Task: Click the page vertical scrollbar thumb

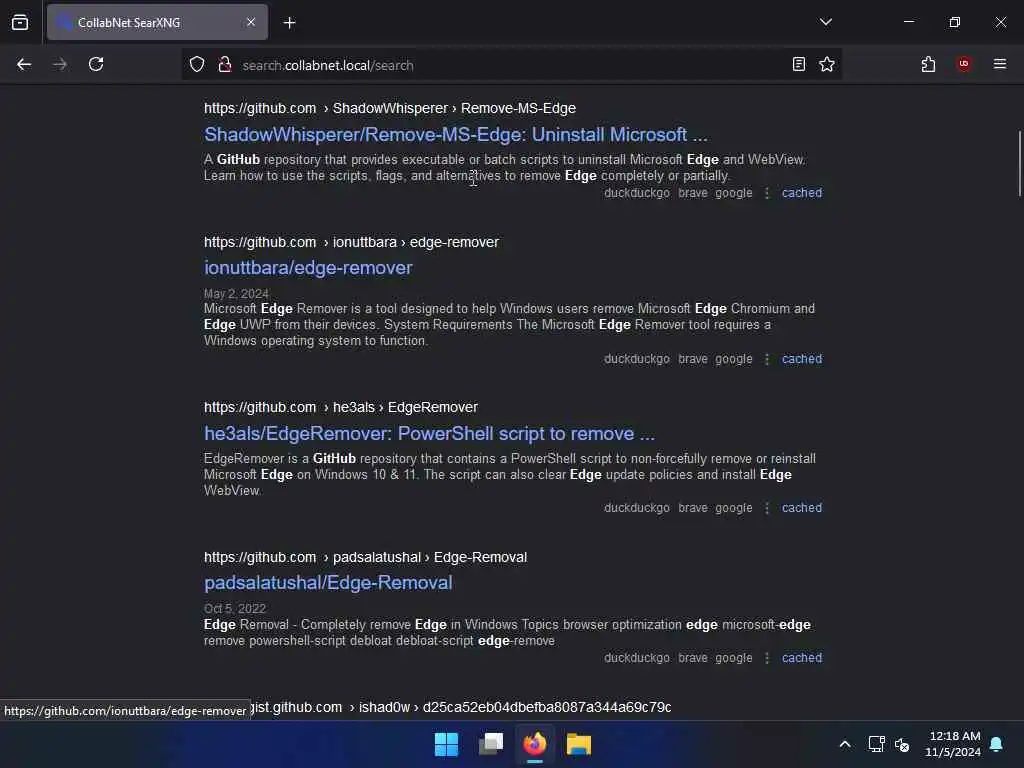Action: 1019,163
